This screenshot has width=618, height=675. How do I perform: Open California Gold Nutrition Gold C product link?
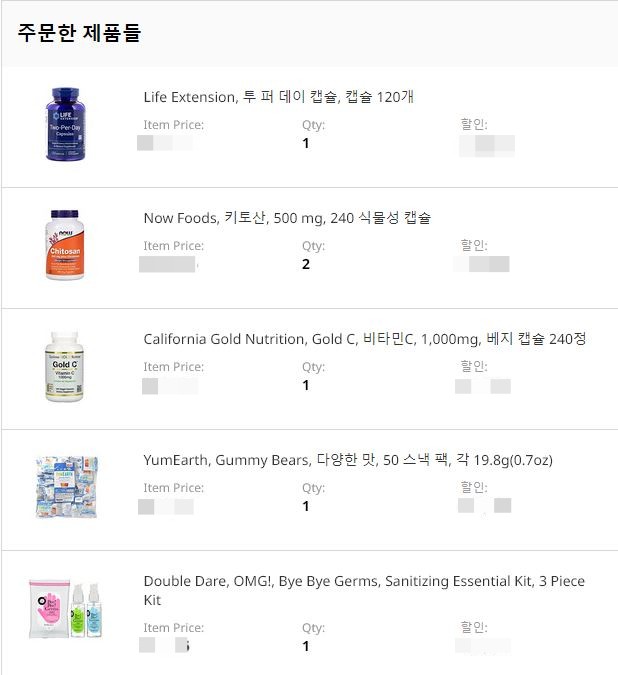pyautogui.click(x=365, y=339)
